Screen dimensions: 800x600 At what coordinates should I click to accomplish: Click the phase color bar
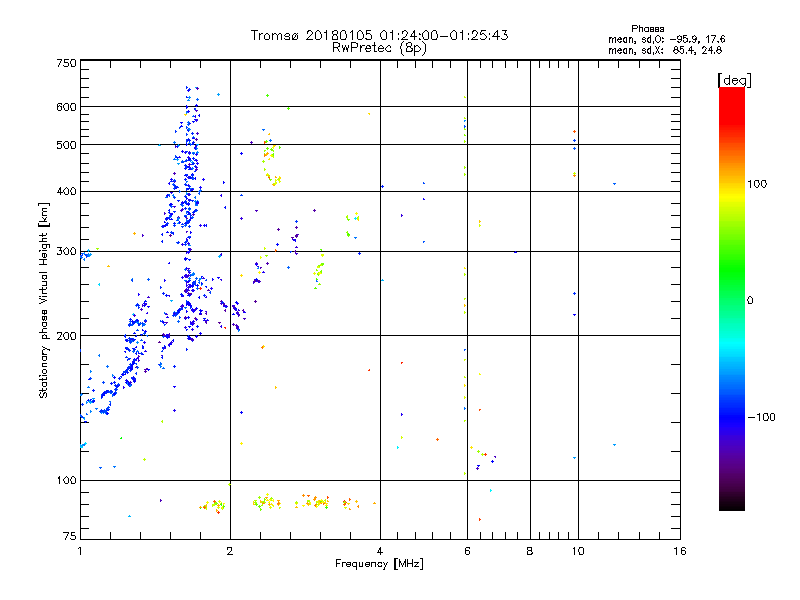(x=732, y=298)
